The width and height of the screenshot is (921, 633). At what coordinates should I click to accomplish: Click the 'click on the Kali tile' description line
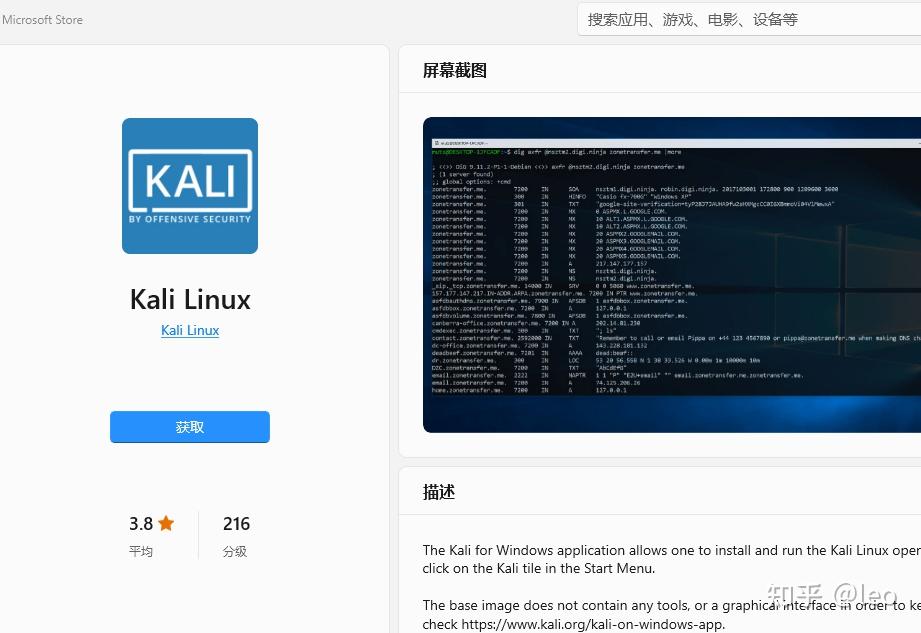click(539, 568)
